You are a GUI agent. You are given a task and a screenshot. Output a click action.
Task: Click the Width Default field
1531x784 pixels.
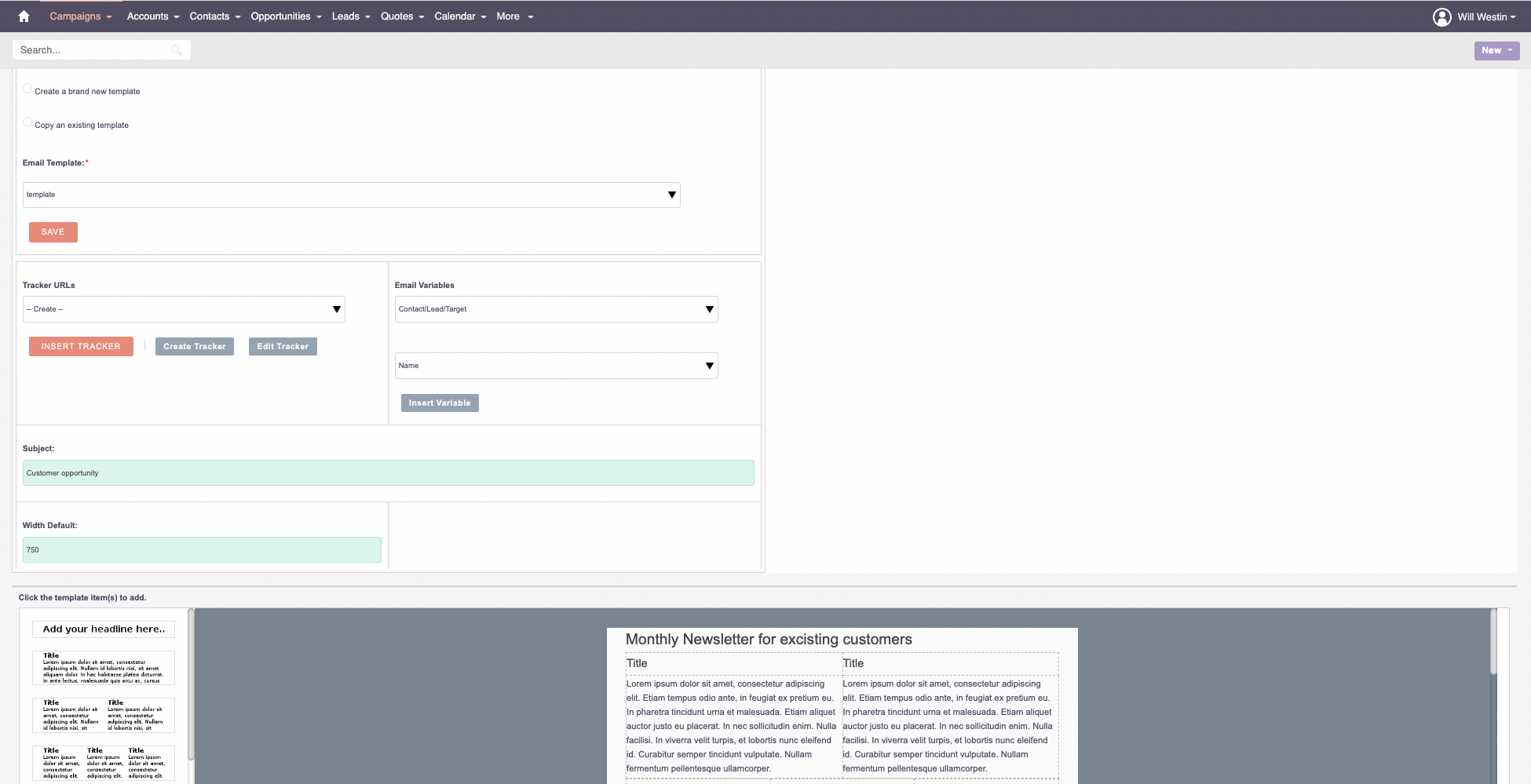pos(202,550)
